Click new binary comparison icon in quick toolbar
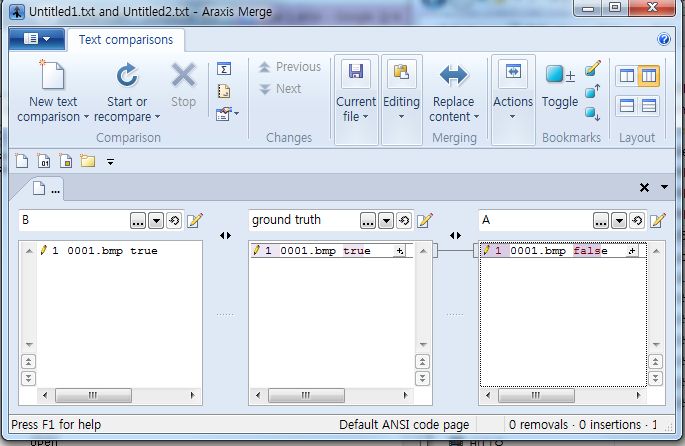The image size is (685, 446). point(44,161)
